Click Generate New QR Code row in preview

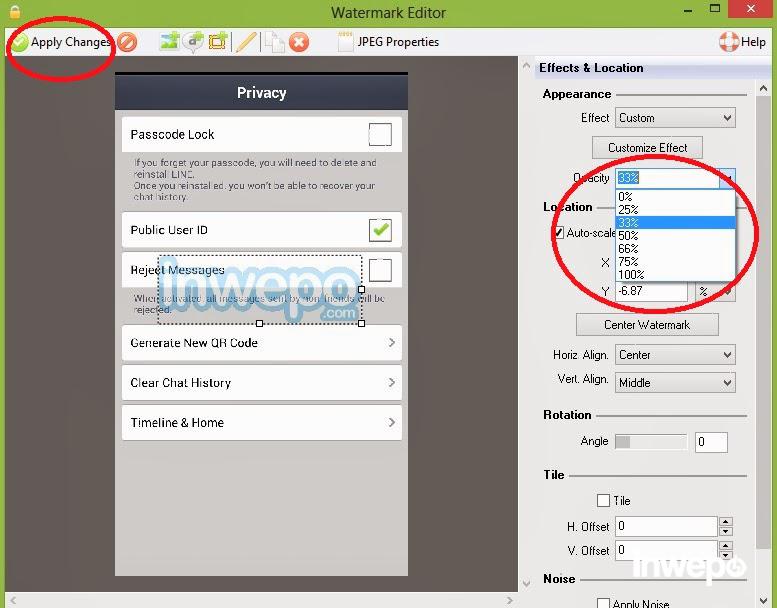pyautogui.click(x=262, y=342)
